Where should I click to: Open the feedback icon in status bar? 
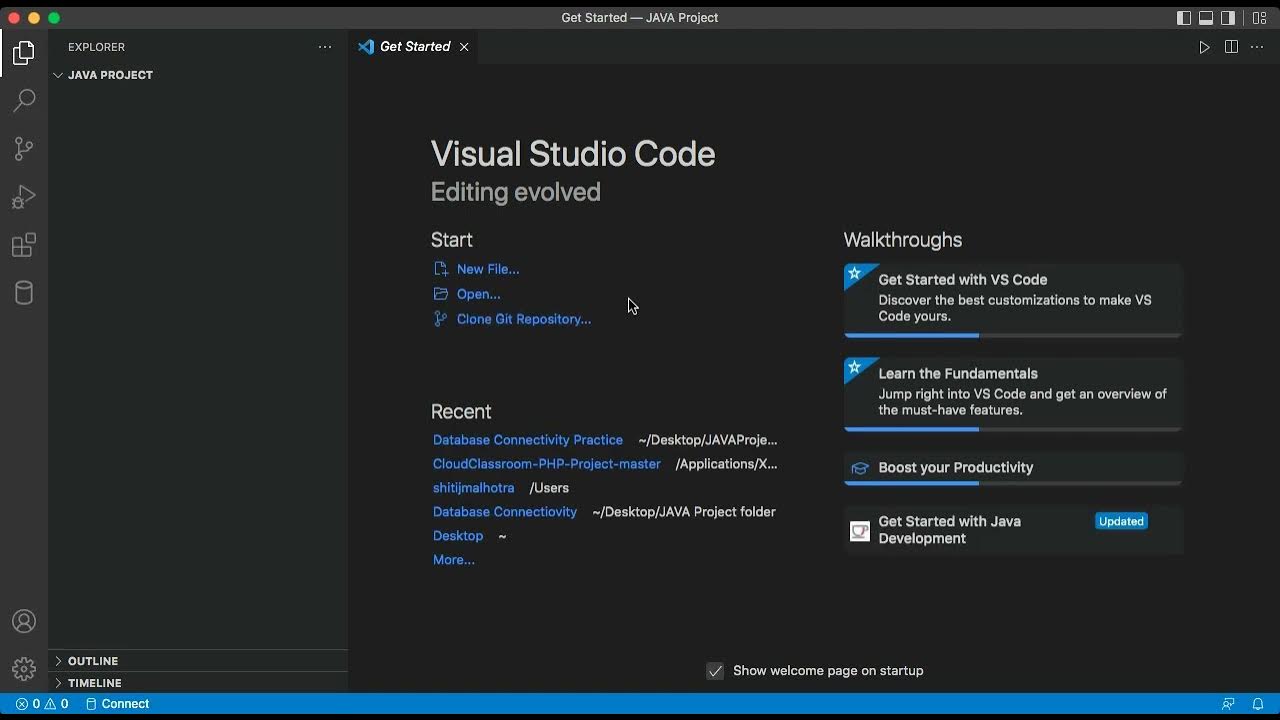(1229, 704)
